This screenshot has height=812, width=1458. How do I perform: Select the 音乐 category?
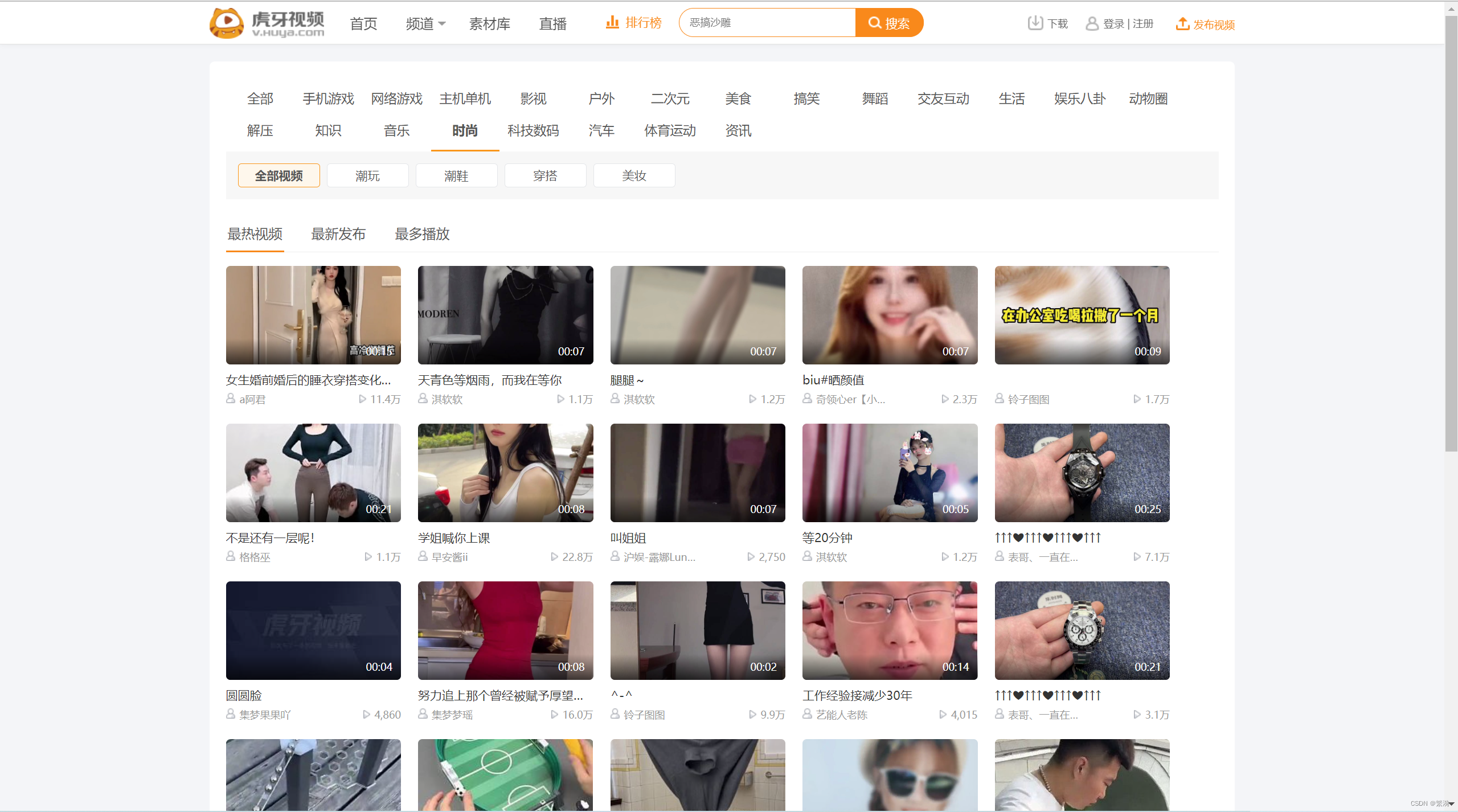(x=397, y=130)
